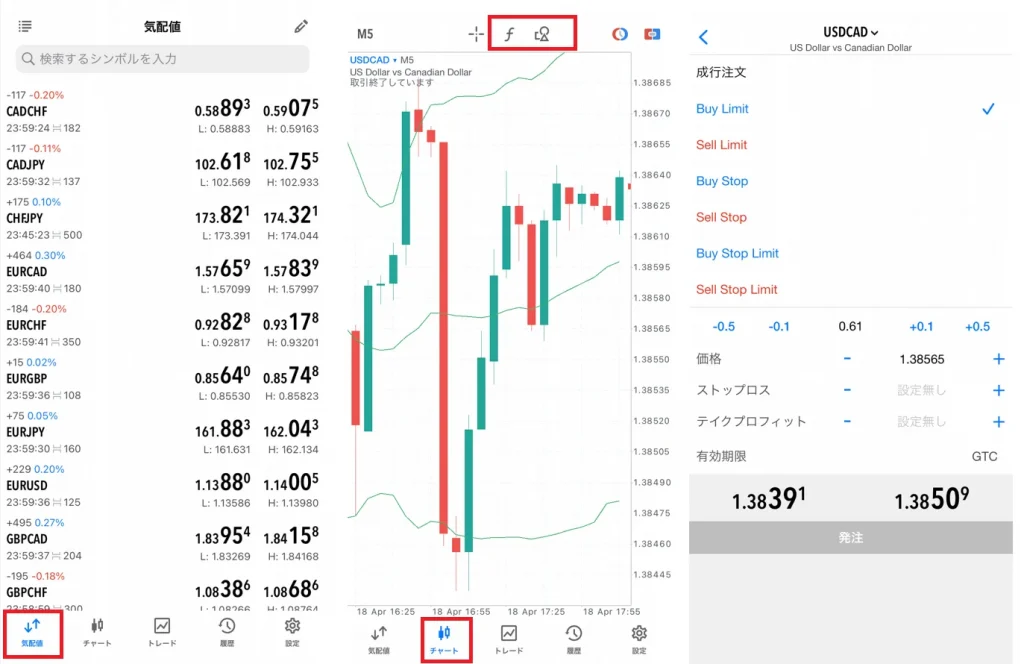The image size is (1024, 664).
Task: Open 履歴 tab in chart panel
Action: pos(574,640)
